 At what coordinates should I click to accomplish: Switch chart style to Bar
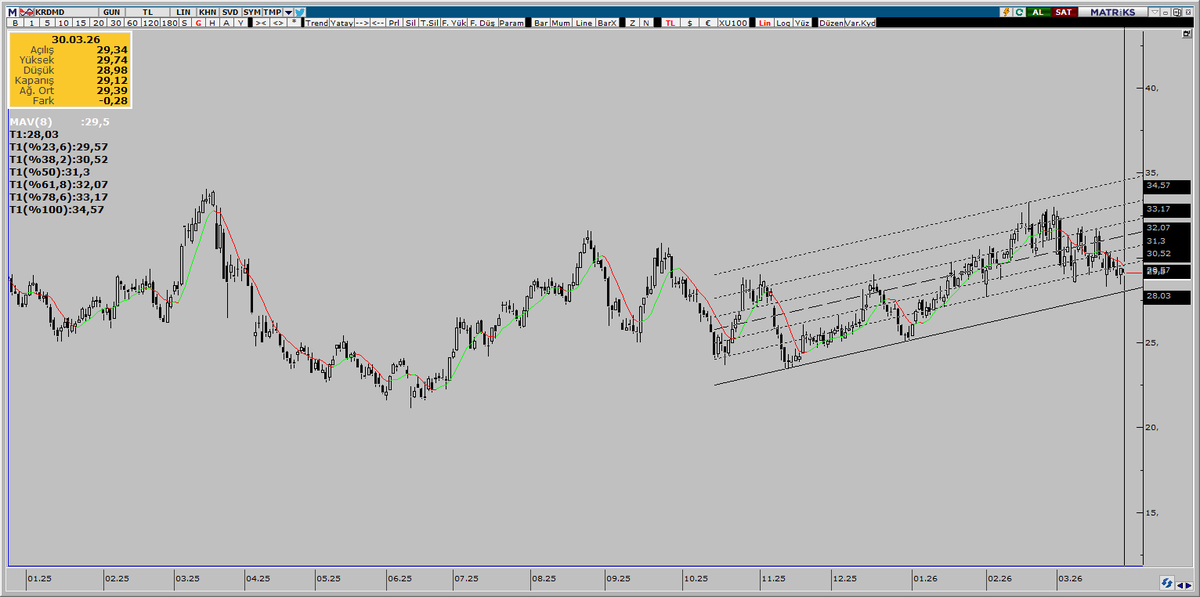541,23
